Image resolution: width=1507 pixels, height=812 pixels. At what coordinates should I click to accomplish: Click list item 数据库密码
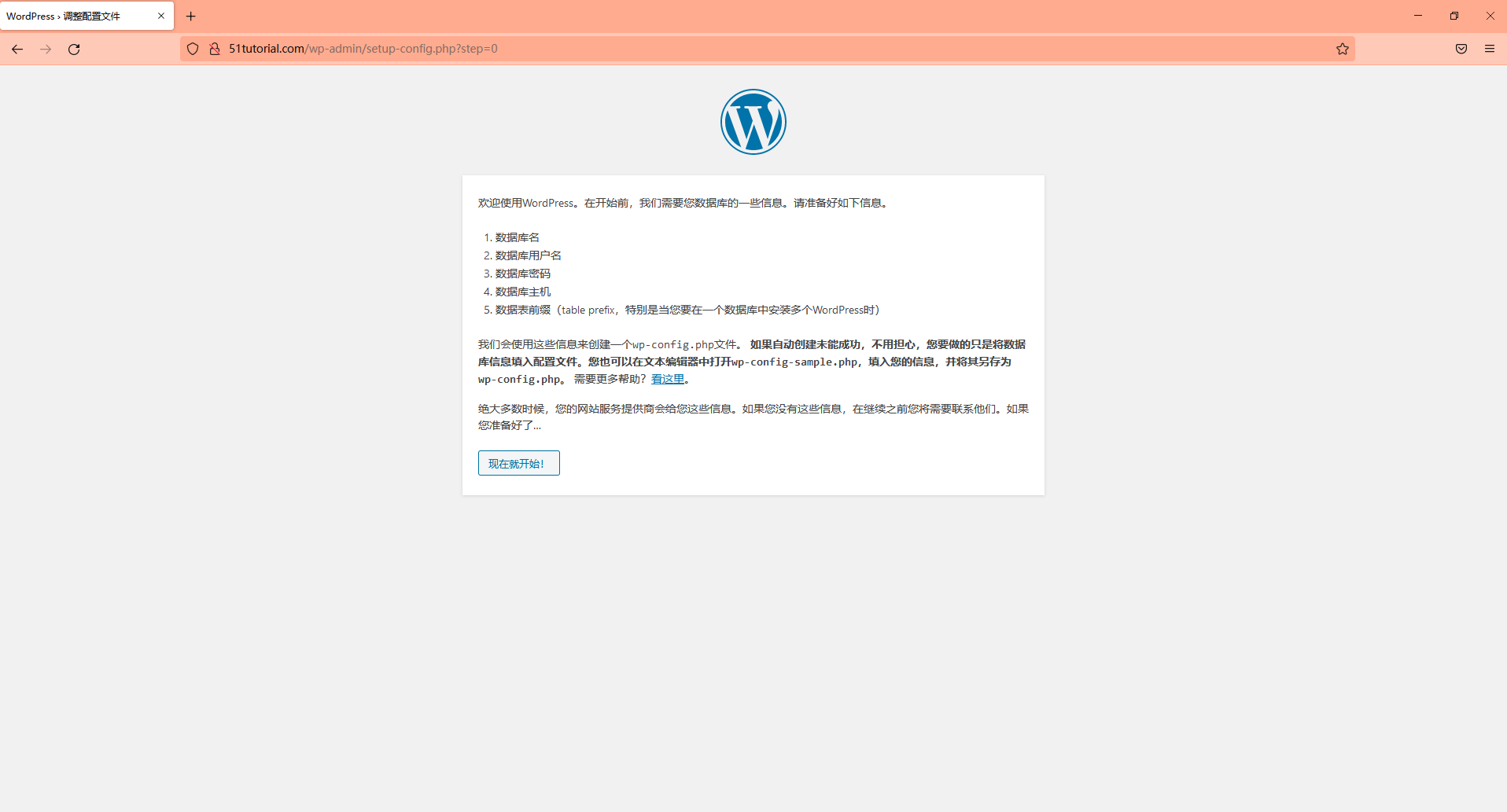click(x=523, y=274)
